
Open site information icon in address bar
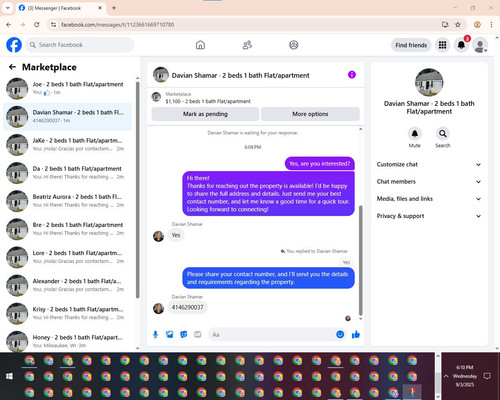pos(53,25)
